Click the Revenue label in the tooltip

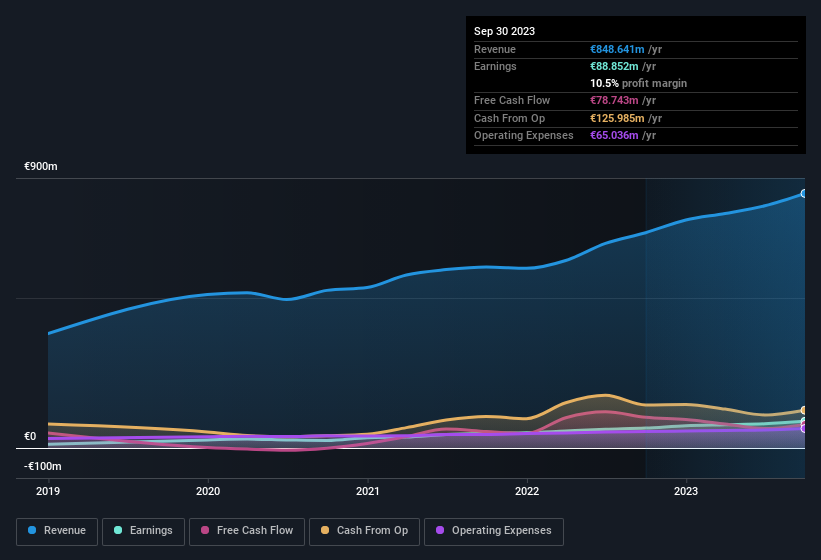pos(495,49)
